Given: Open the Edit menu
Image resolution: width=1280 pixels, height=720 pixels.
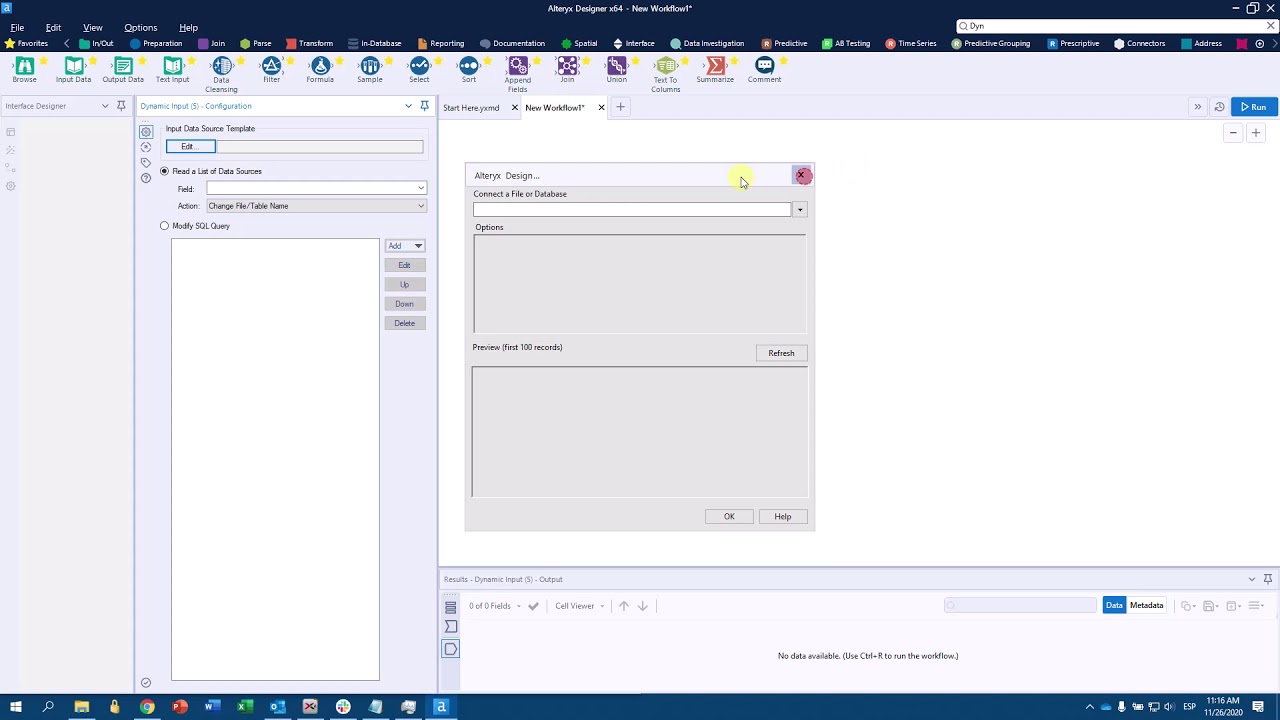Looking at the screenshot, I should pyautogui.click(x=53, y=27).
